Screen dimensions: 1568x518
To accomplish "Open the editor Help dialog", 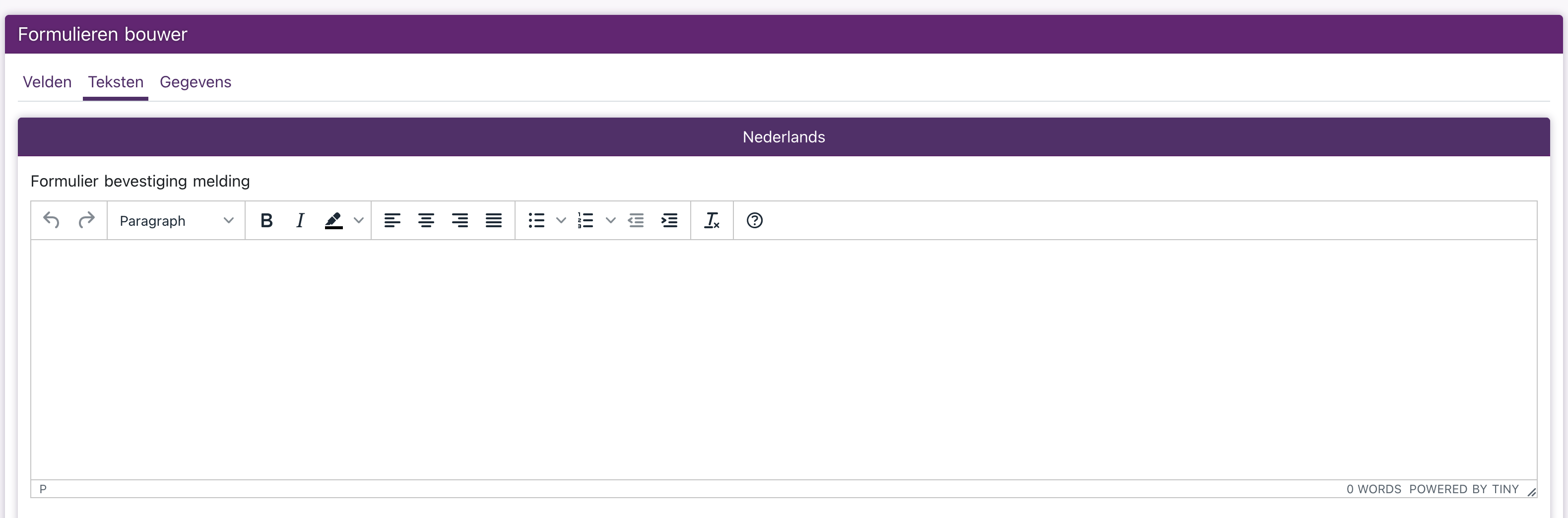I will click(755, 220).
